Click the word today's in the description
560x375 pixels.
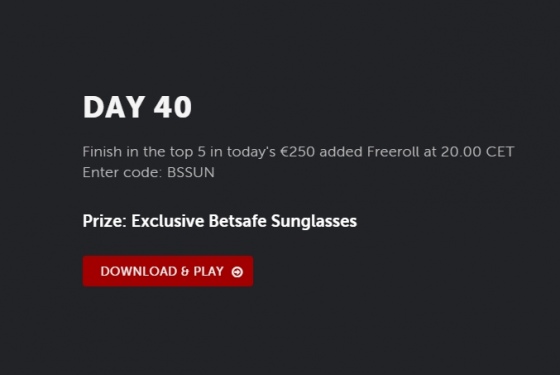pos(251,152)
